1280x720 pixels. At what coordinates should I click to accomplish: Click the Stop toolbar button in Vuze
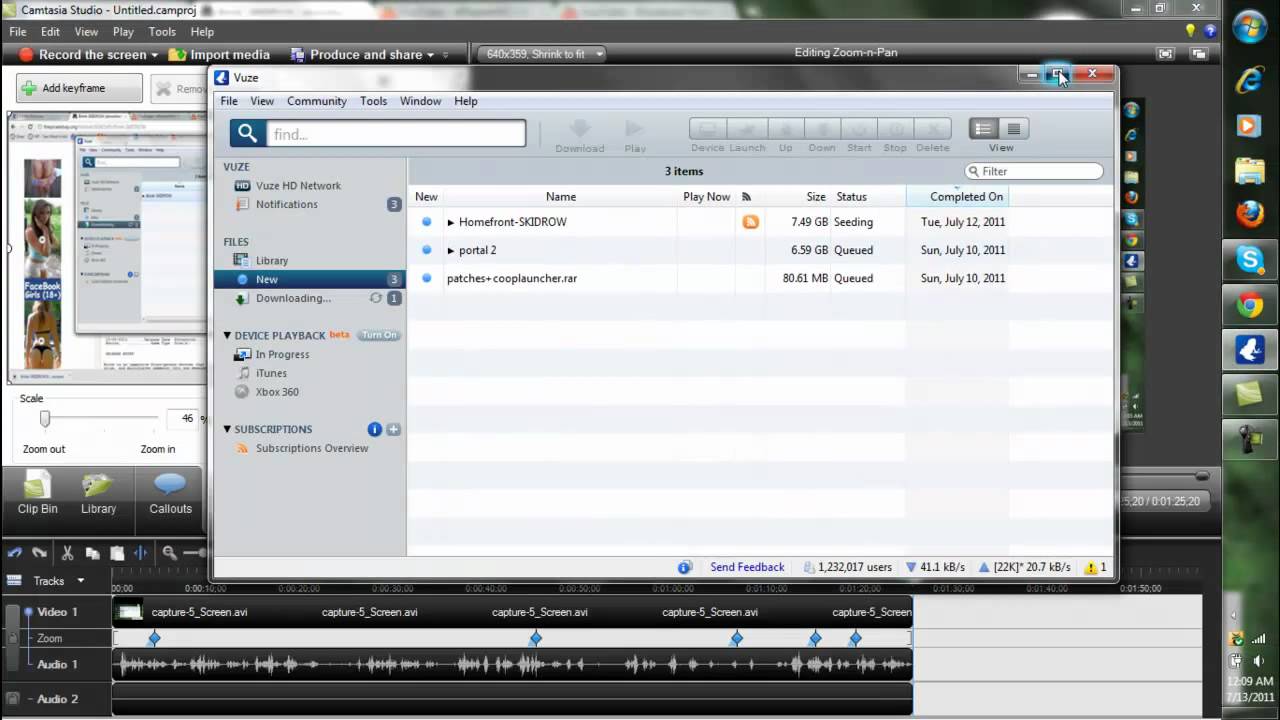[x=896, y=129]
